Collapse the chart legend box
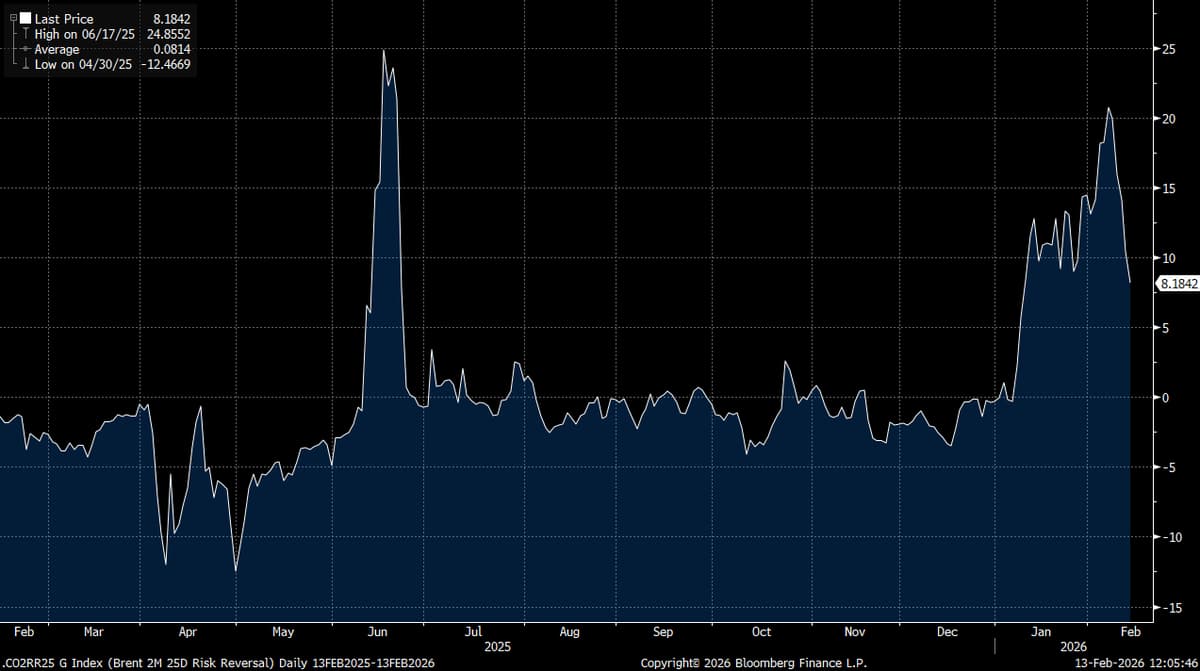The image size is (1200, 671). (13, 17)
